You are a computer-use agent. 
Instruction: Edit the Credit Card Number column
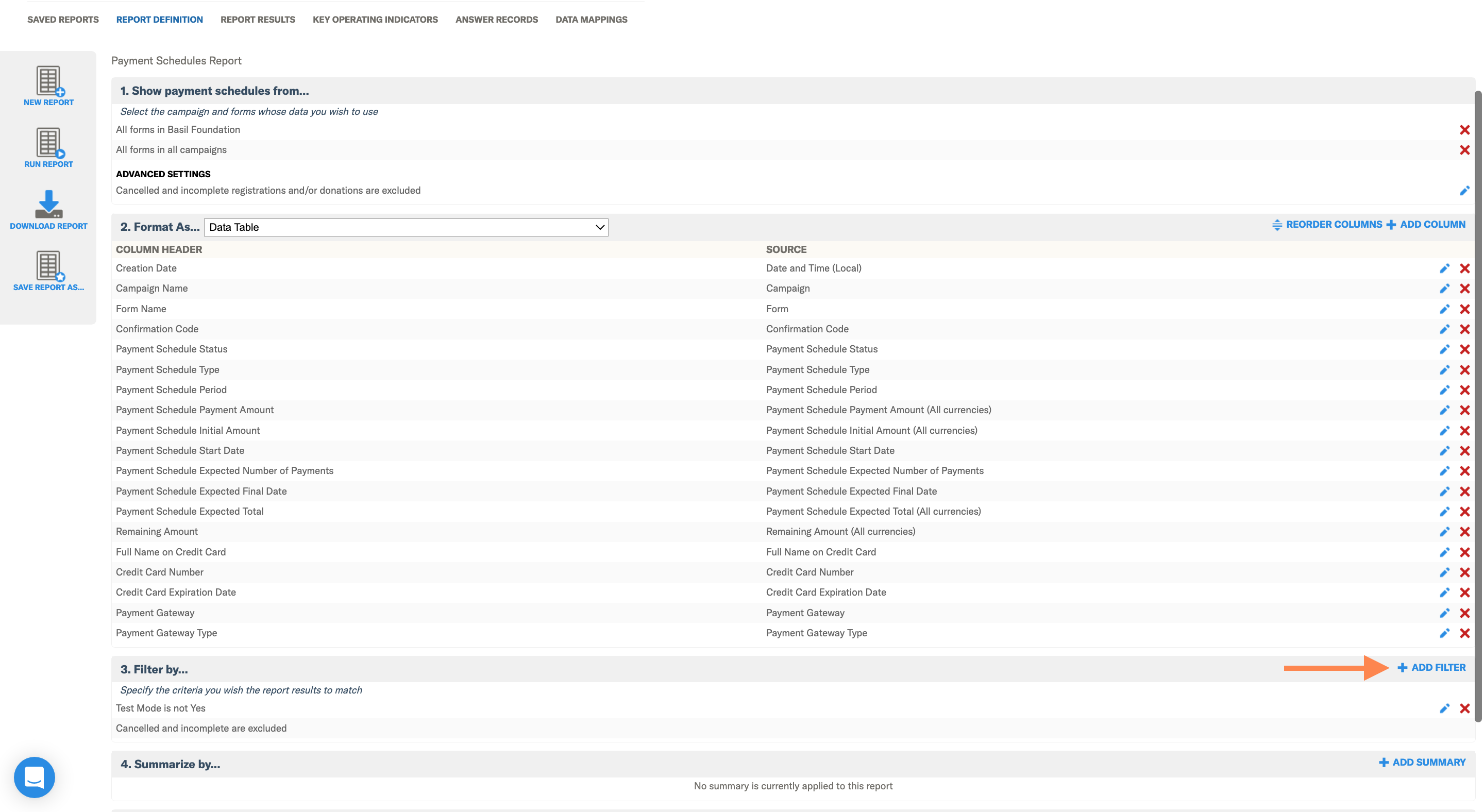[1444, 572]
